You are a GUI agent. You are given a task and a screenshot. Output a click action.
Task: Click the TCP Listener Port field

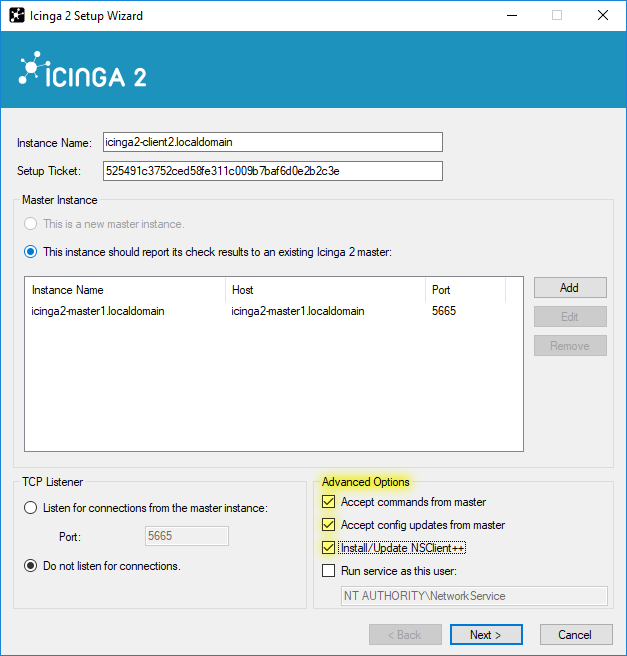(187, 536)
